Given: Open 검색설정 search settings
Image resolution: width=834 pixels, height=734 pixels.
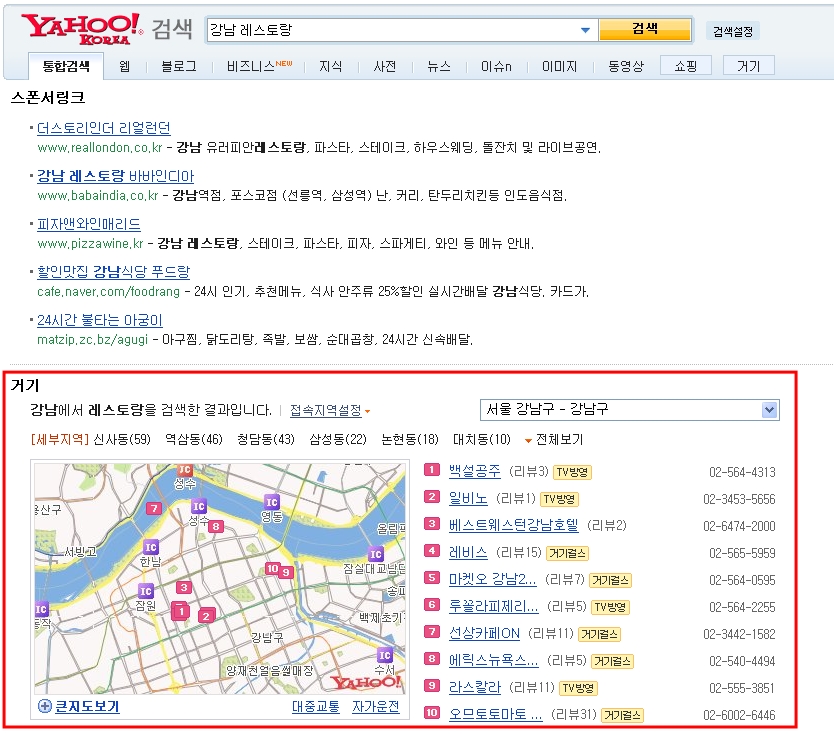Looking at the screenshot, I should click(x=733, y=31).
